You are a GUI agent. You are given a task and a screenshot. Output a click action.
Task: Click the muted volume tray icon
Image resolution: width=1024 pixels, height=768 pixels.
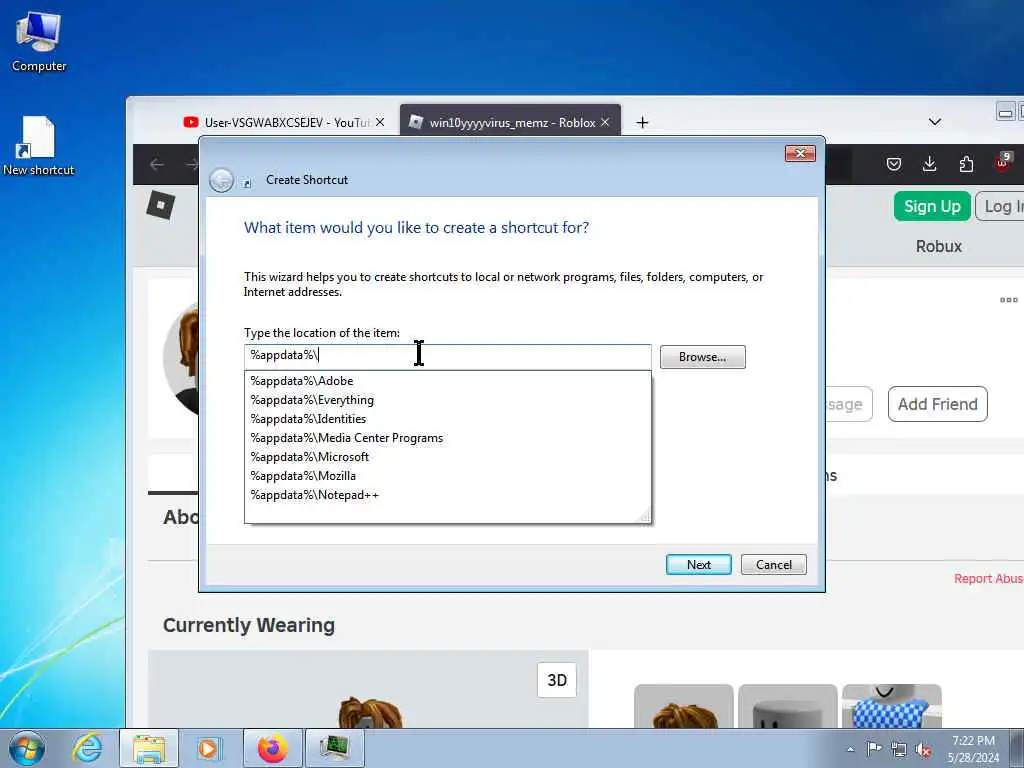923,749
